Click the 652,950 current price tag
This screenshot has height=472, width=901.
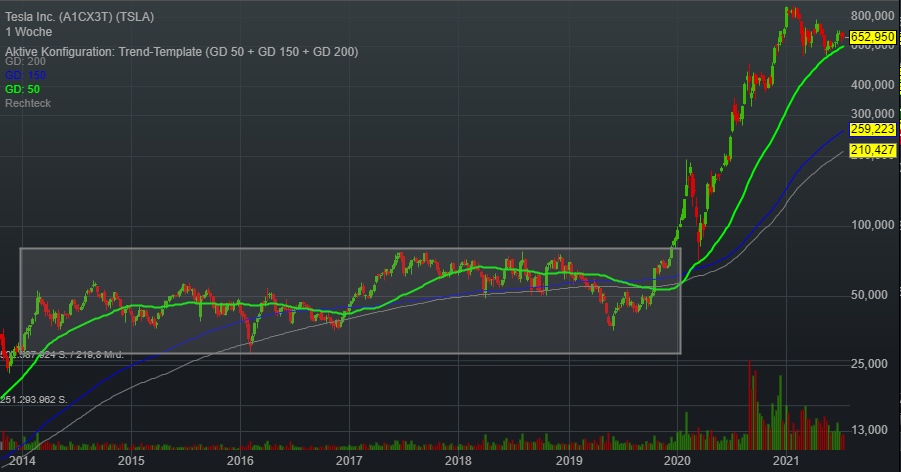click(x=872, y=37)
